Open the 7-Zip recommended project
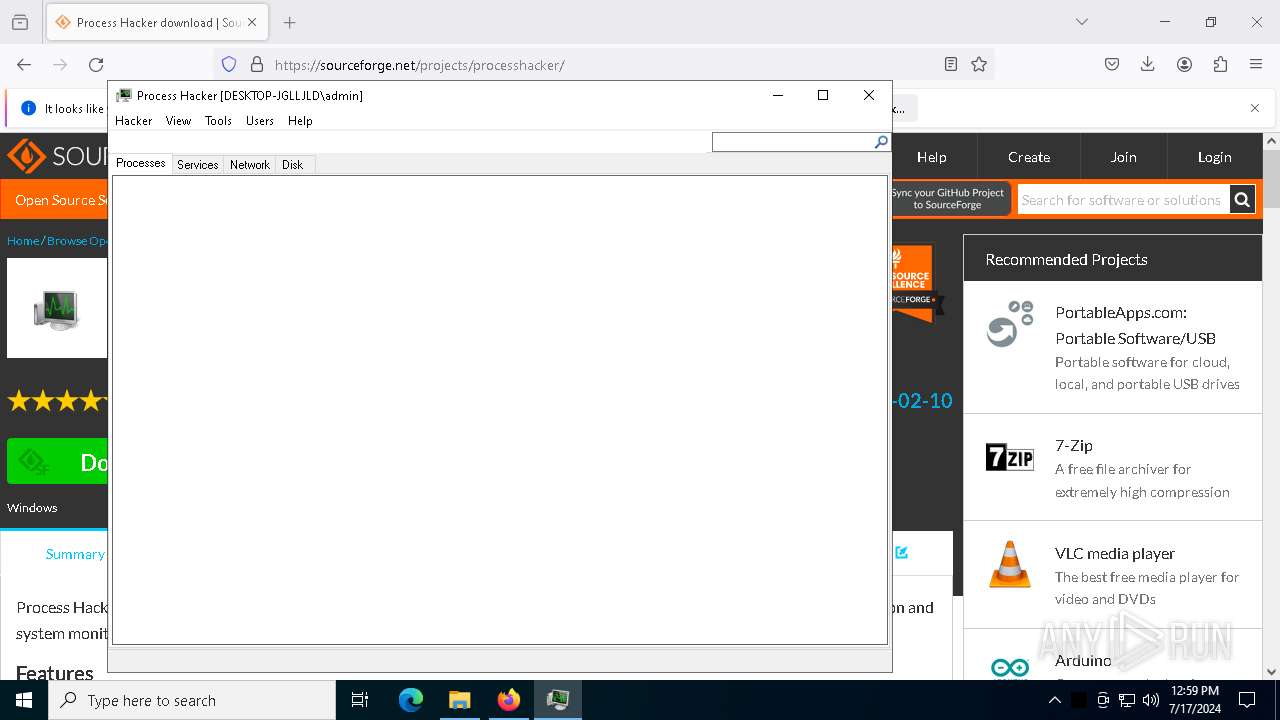This screenshot has height=720, width=1280. (x=1073, y=446)
